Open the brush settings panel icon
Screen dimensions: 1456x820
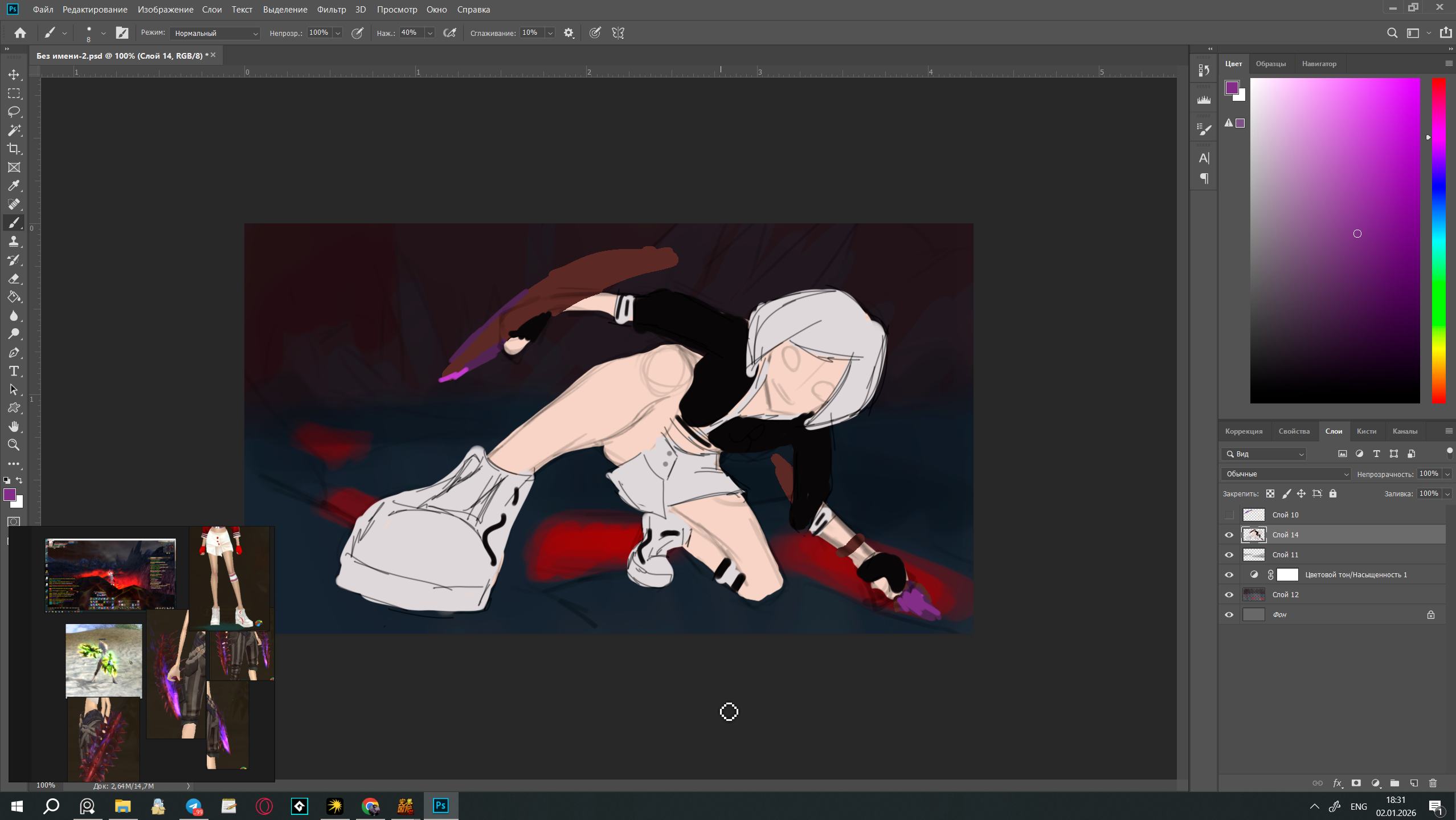[x=122, y=33]
